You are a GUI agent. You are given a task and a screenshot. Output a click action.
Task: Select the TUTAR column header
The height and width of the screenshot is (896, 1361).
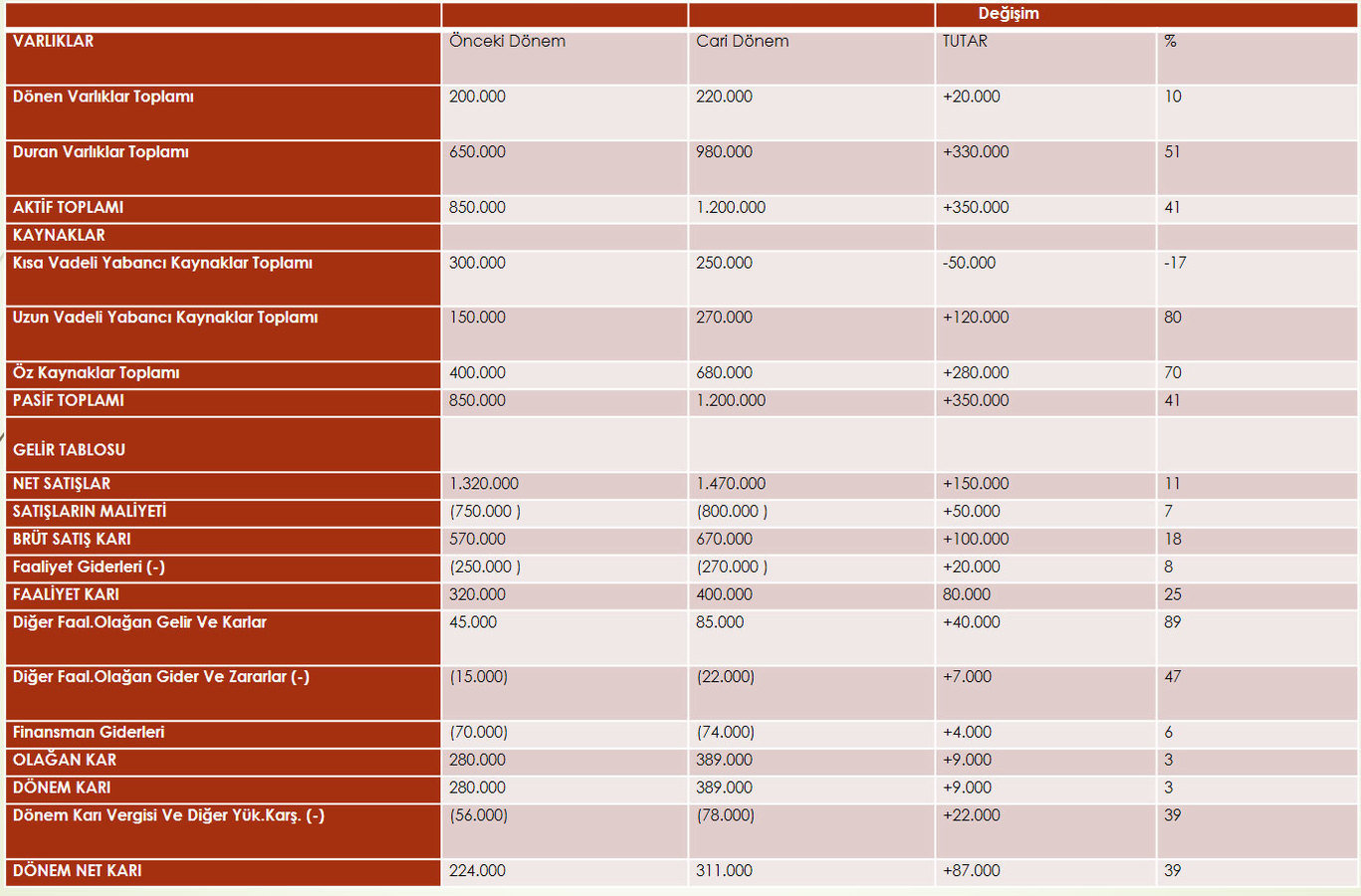(965, 41)
